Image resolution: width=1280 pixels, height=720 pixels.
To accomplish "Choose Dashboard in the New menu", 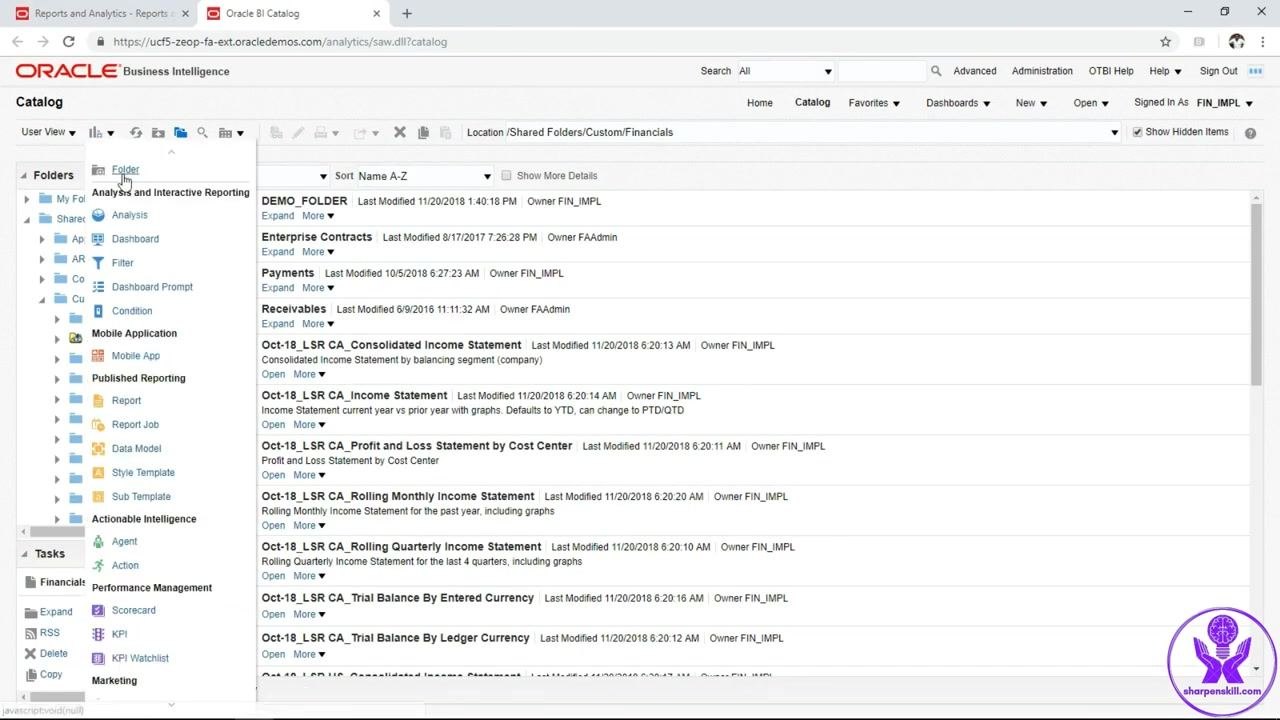I will (135, 239).
